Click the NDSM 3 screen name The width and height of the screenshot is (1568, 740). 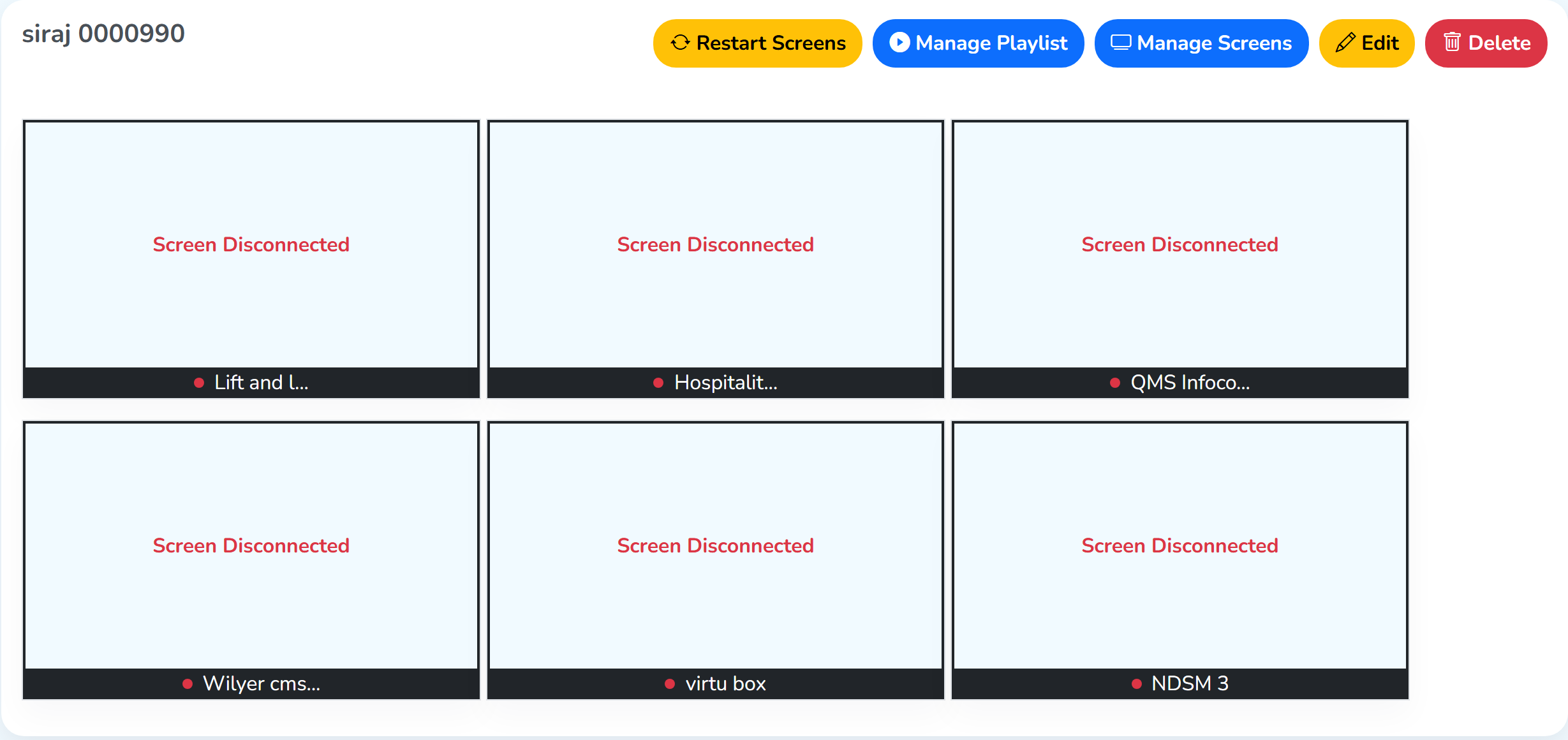pyautogui.click(x=1190, y=683)
